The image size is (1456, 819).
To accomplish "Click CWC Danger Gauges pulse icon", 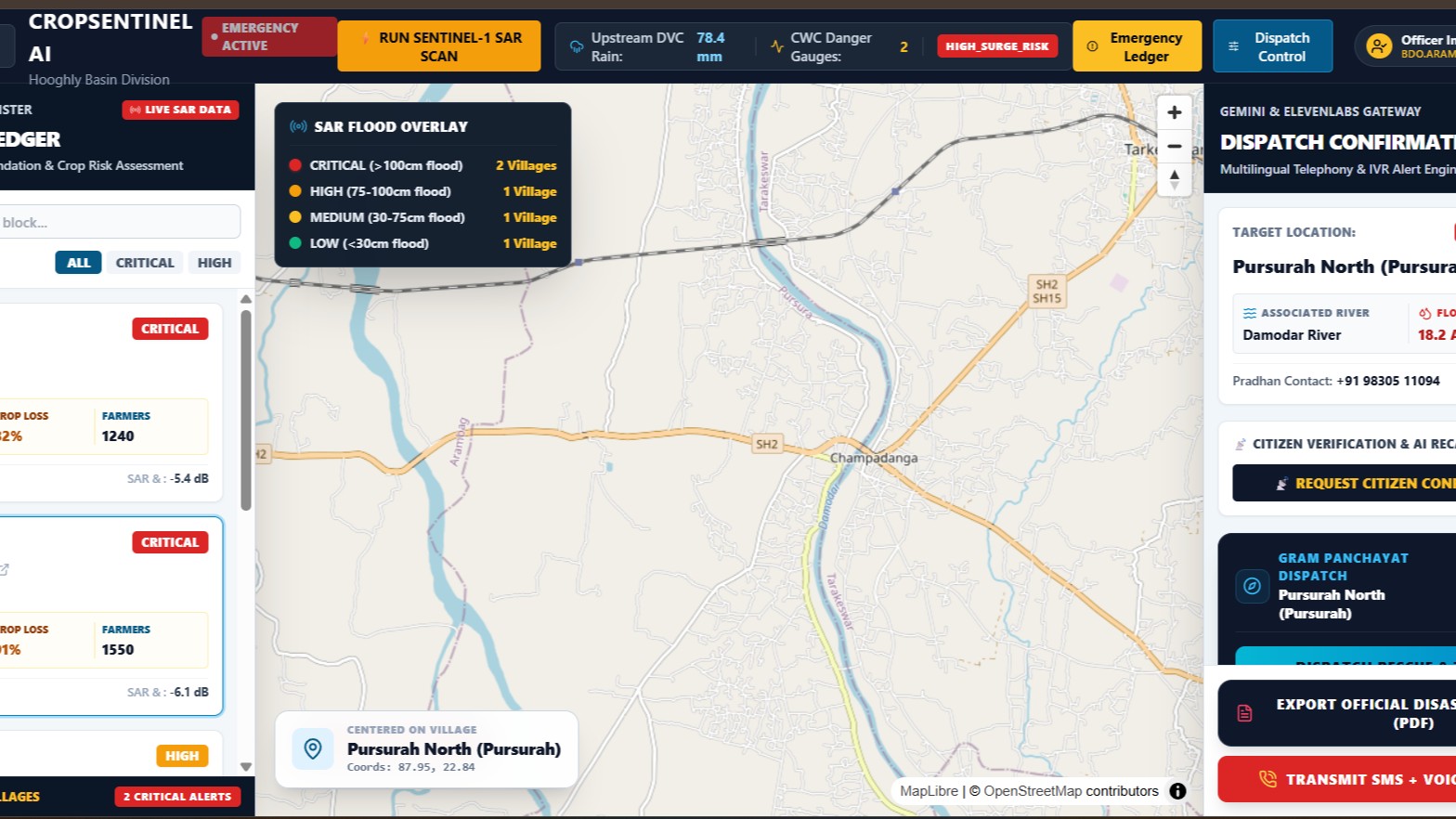I will [777, 46].
